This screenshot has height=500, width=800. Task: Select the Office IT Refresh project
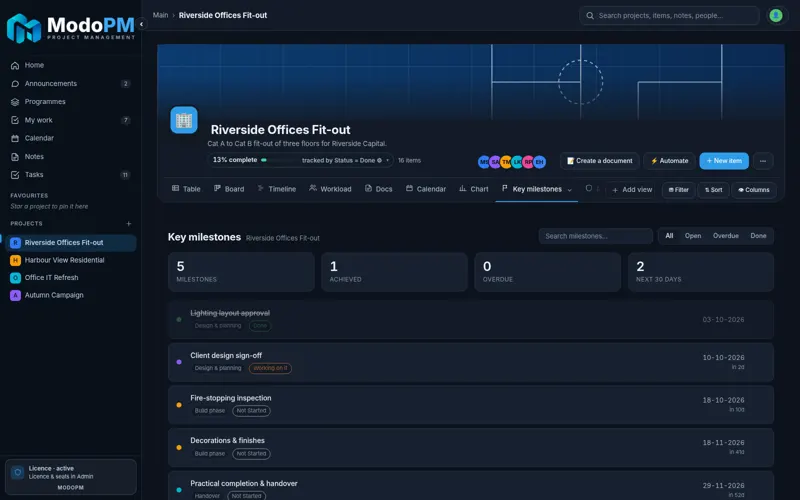point(71,278)
